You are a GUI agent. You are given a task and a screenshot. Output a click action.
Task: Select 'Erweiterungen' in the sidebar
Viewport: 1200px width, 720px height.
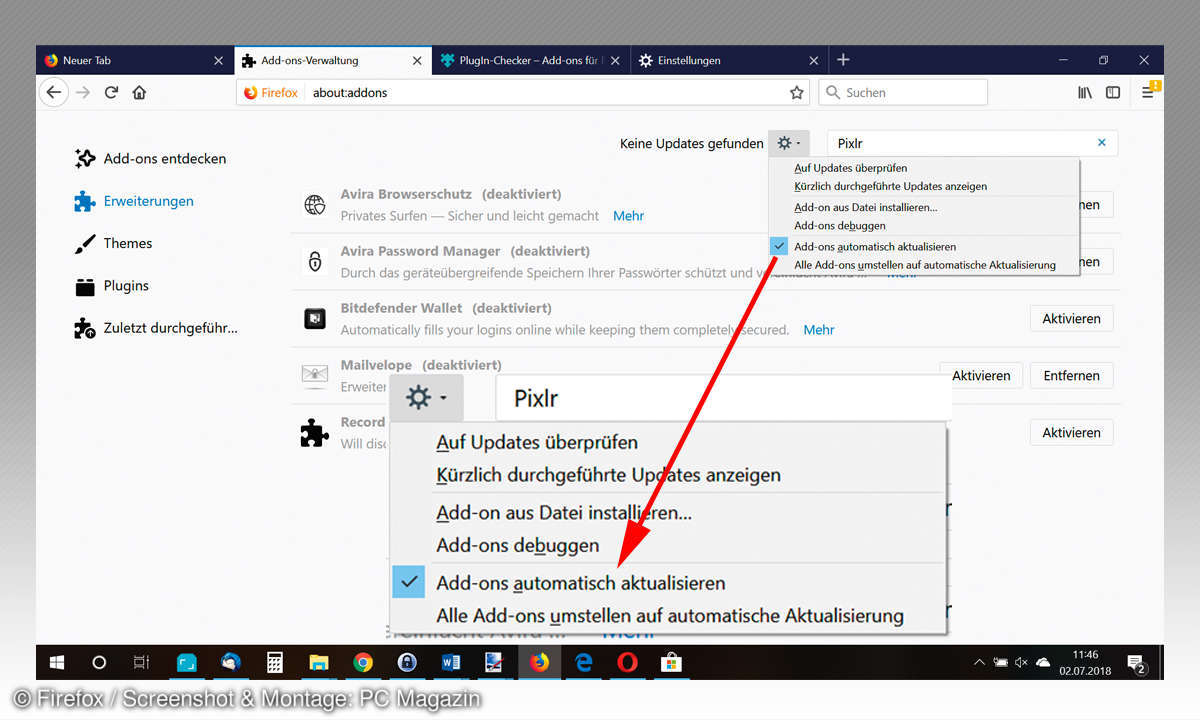(x=134, y=201)
